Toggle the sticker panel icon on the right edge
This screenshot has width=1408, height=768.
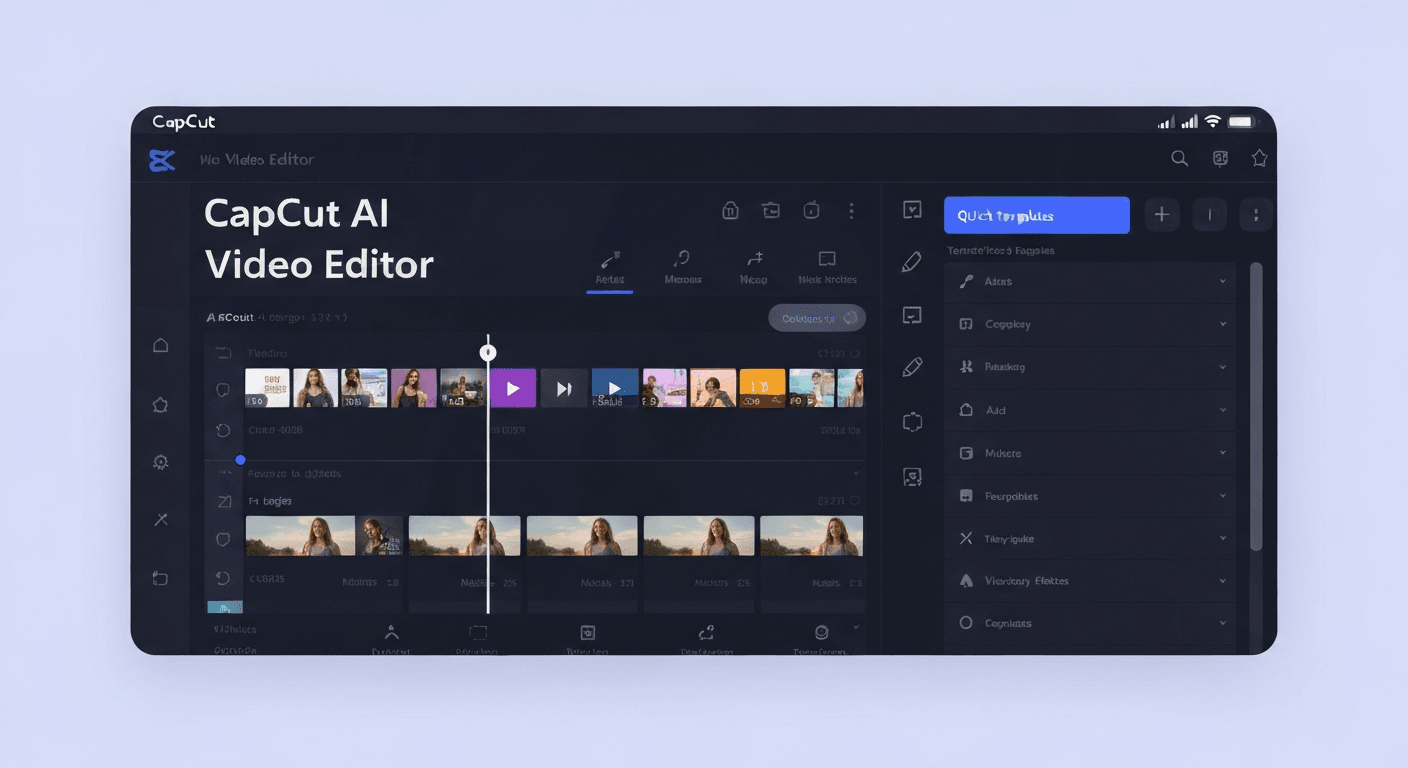pyautogui.click(x=911, y=476)
